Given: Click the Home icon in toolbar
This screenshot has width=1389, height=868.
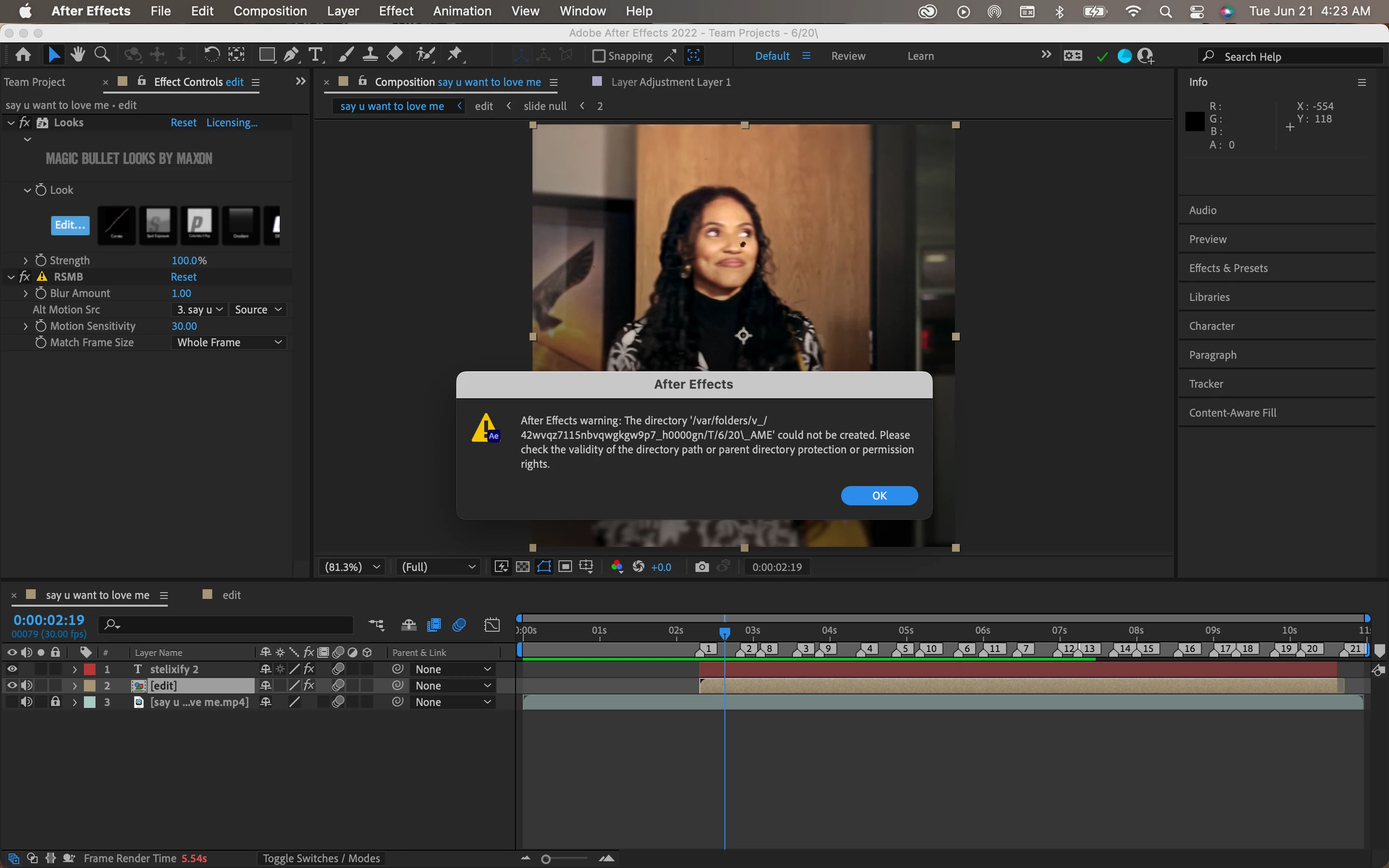Looking at the screenshot, I should pyautogui.click(x=23, y=55).
